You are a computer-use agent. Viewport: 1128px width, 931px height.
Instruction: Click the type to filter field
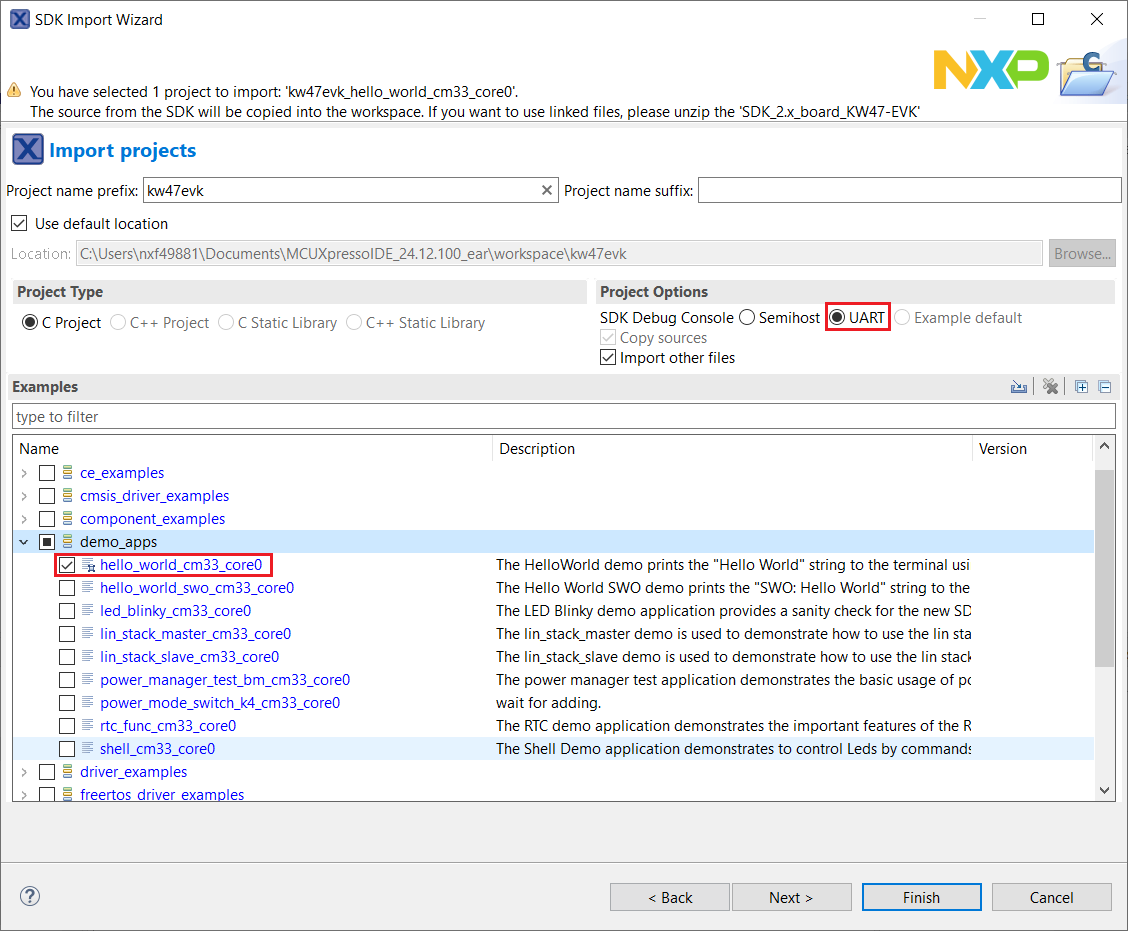[x=563, y=416]
